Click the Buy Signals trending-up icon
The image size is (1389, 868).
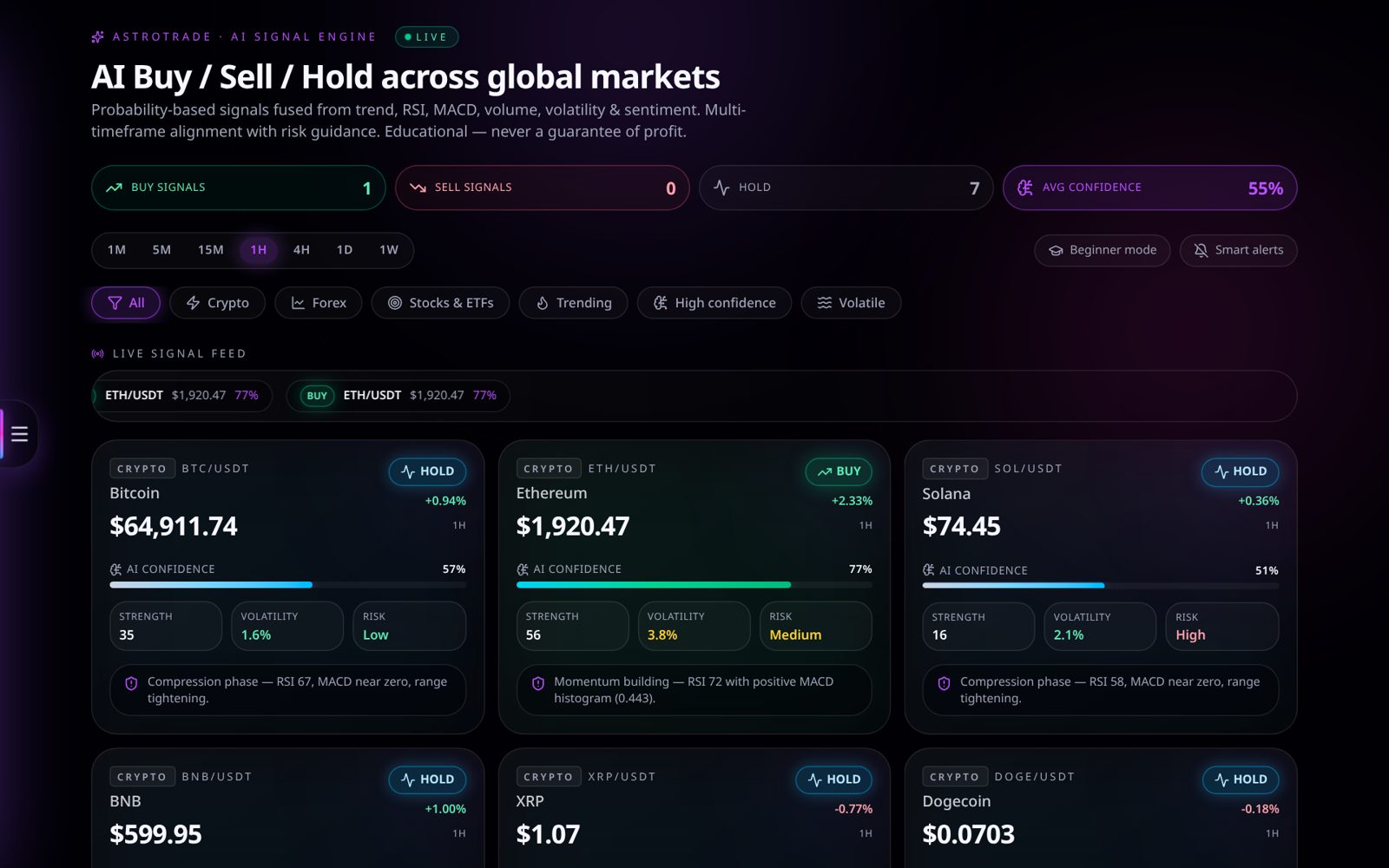114,187
